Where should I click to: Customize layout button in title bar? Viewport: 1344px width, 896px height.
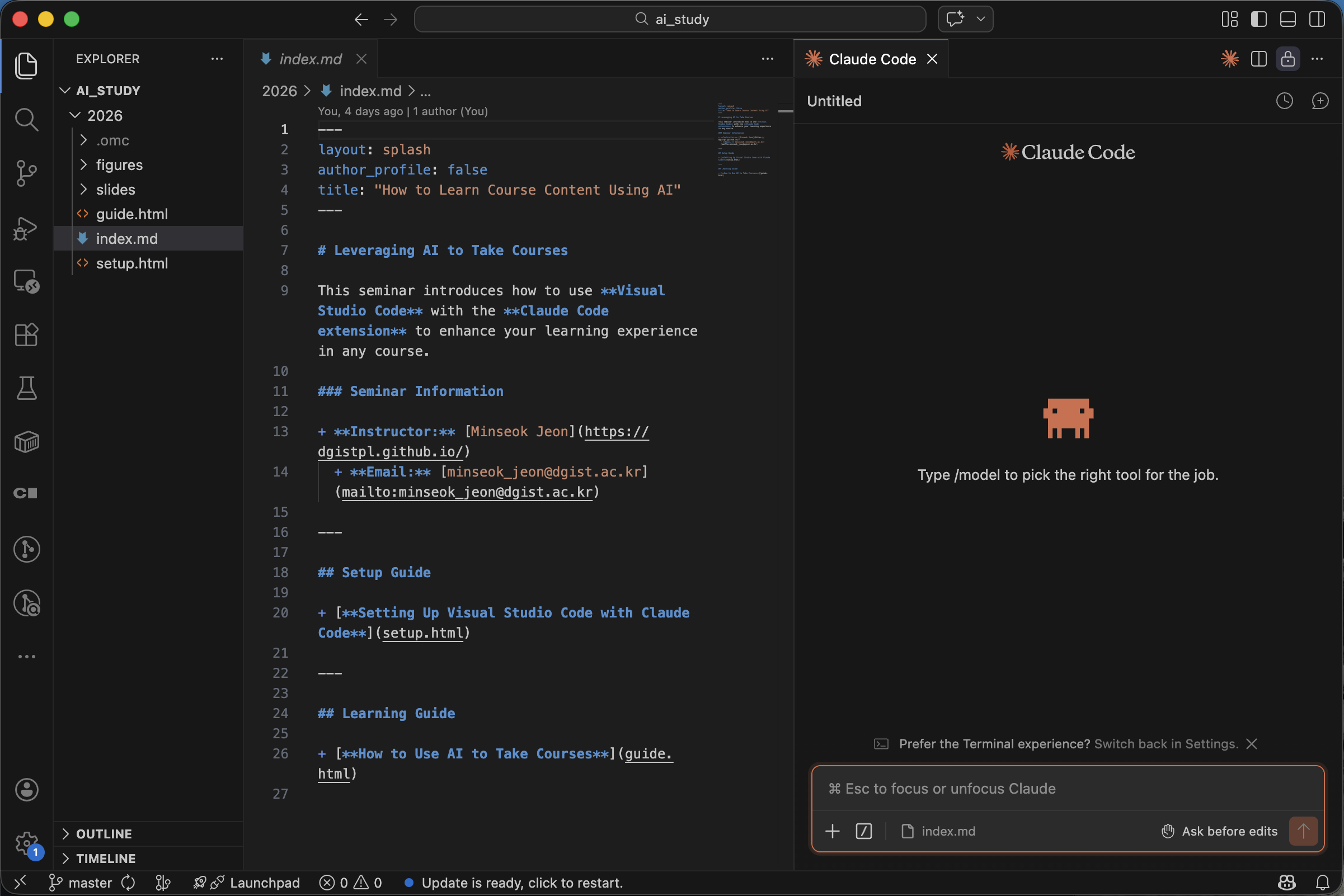coord(1229,19)
